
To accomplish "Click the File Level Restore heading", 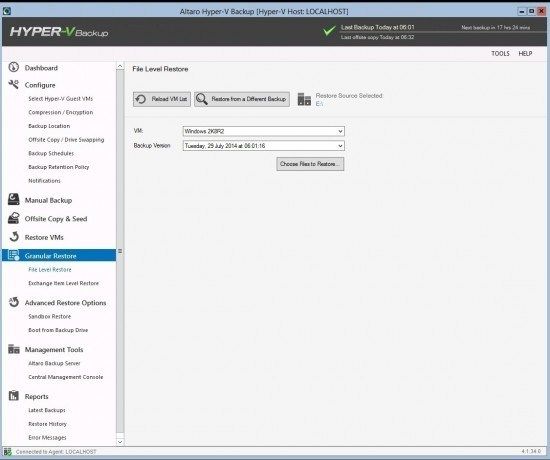I will [x=160, y=69].
